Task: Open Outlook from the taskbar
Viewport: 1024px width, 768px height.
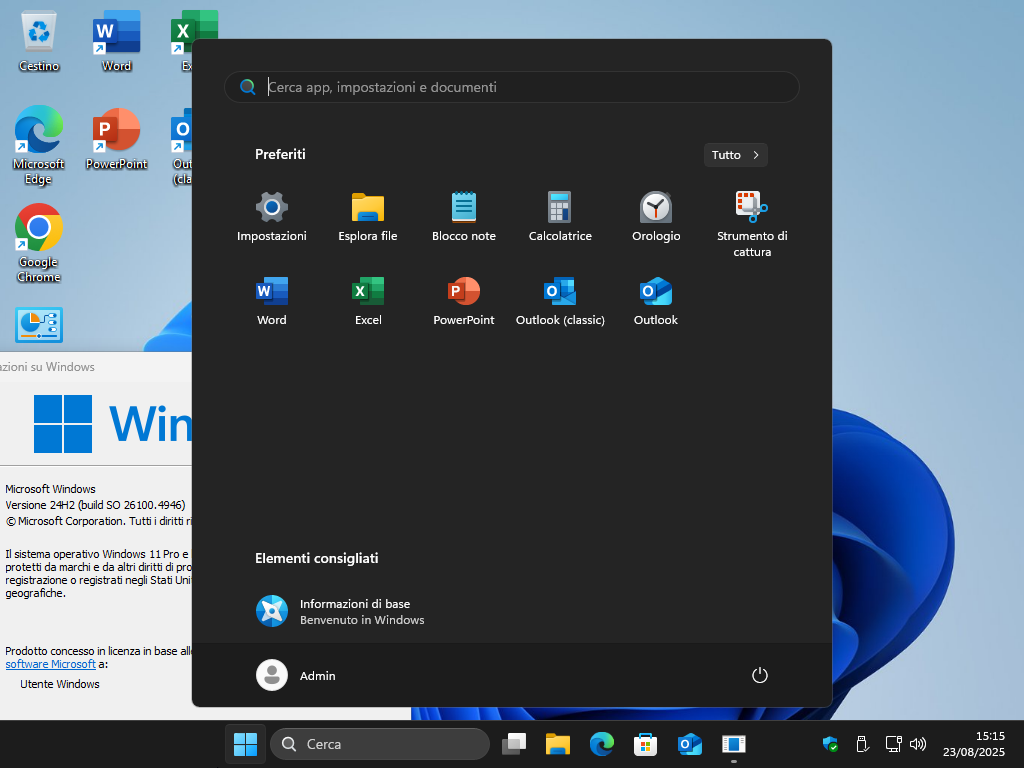Action: (x=690, y=744)
